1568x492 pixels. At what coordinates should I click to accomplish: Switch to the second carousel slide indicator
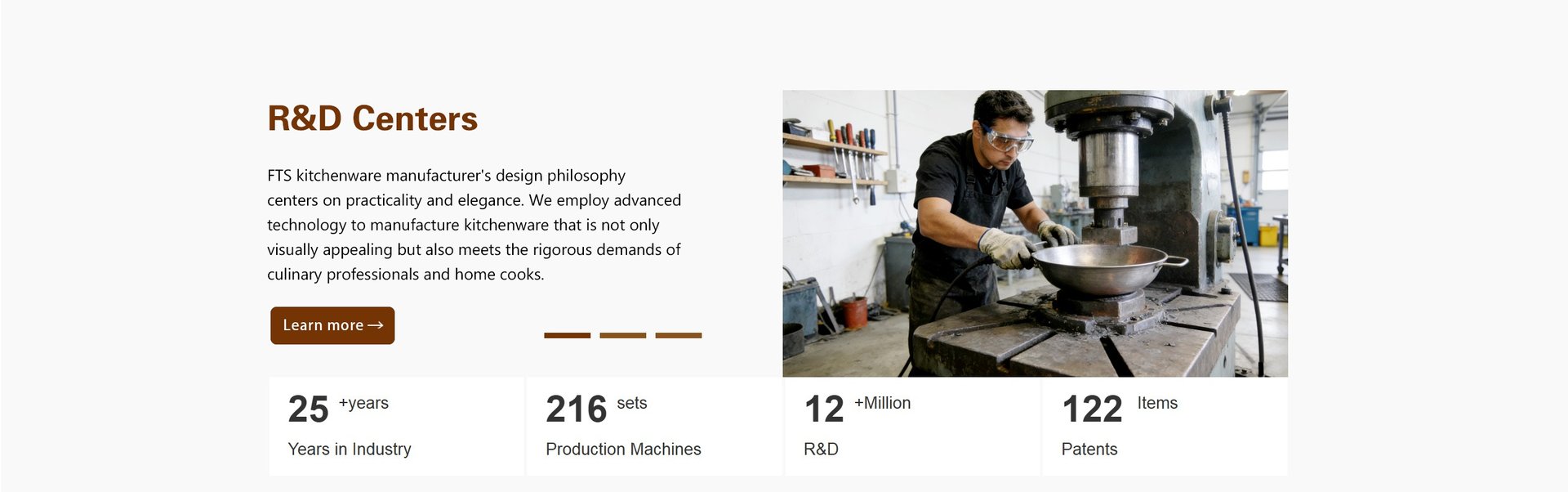(x=622, y=335)
